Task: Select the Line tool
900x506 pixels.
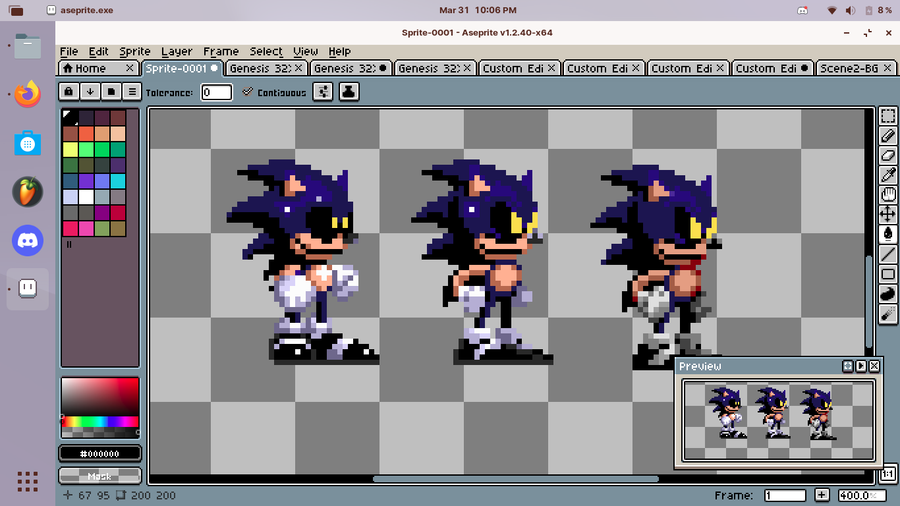Action: coord(888,254)
